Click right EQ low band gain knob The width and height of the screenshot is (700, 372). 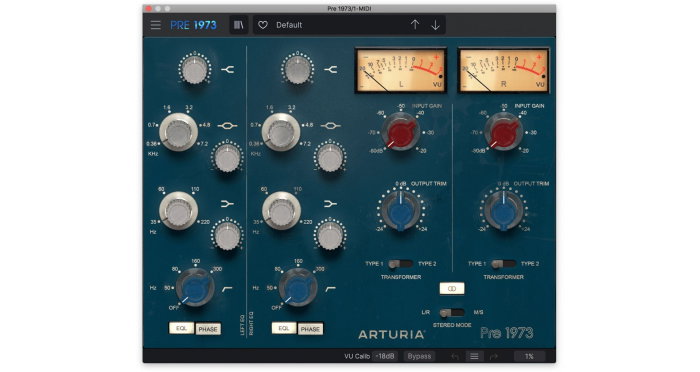(330, 235)
